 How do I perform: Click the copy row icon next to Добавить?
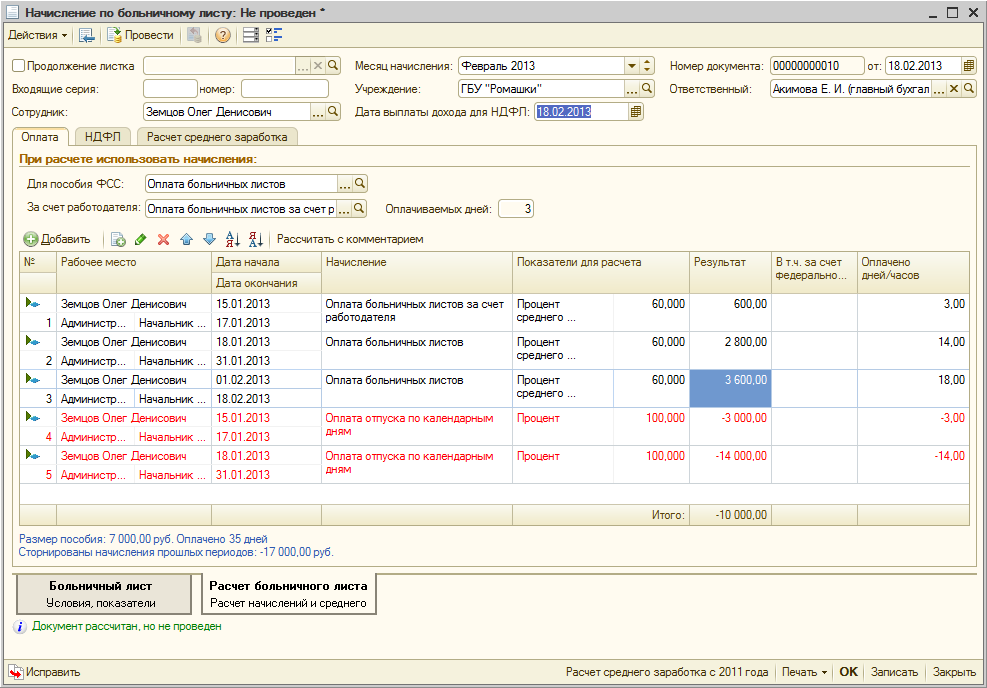point(117,240)
